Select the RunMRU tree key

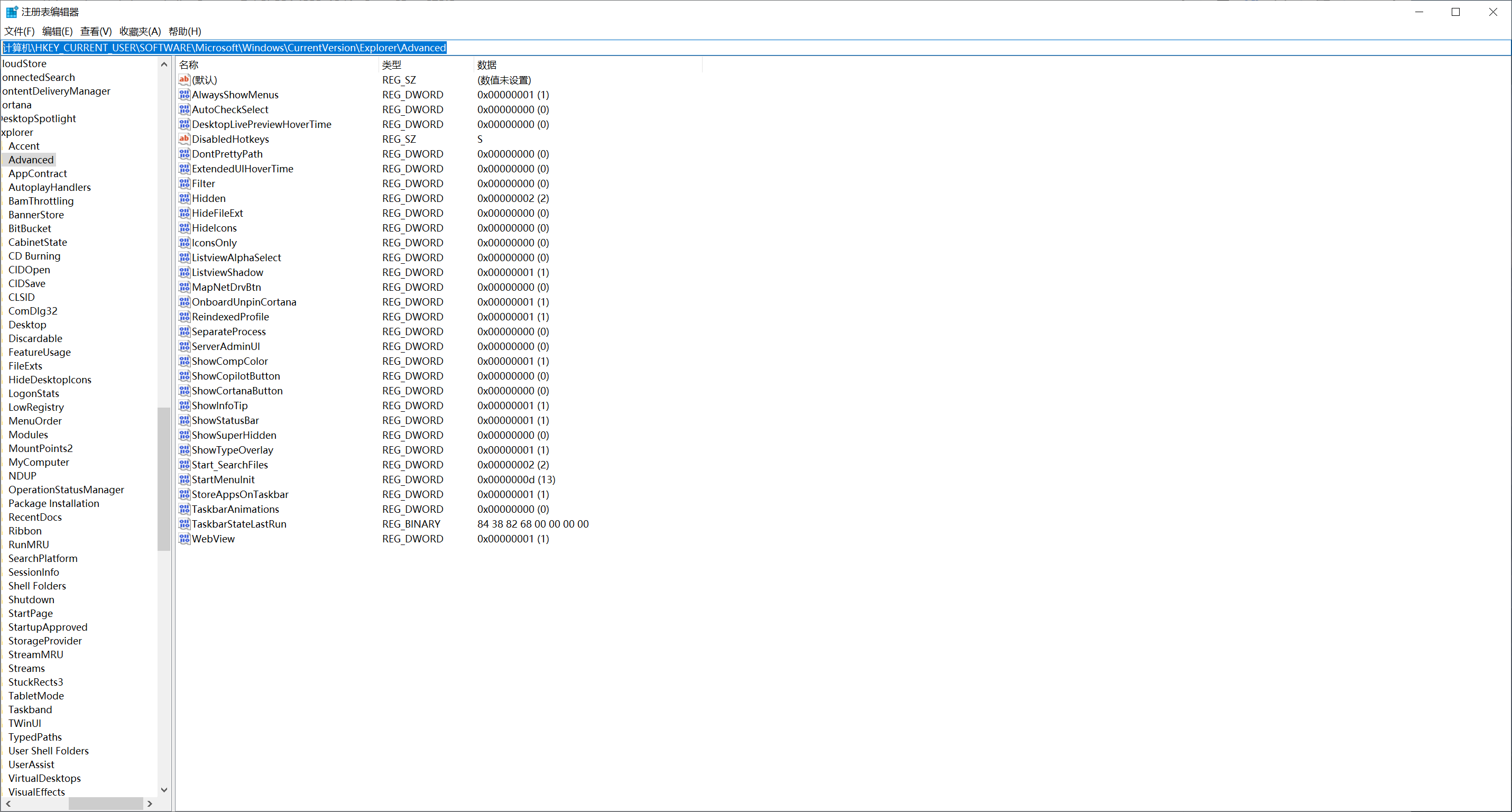coord(29,545)
